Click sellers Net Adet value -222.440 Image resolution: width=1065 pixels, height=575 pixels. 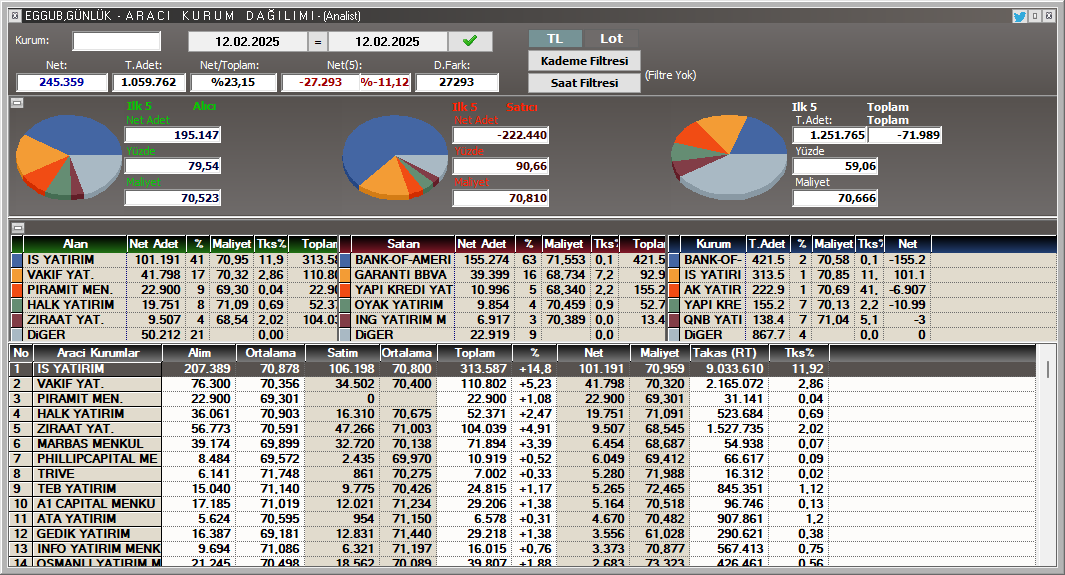point(501,135)
